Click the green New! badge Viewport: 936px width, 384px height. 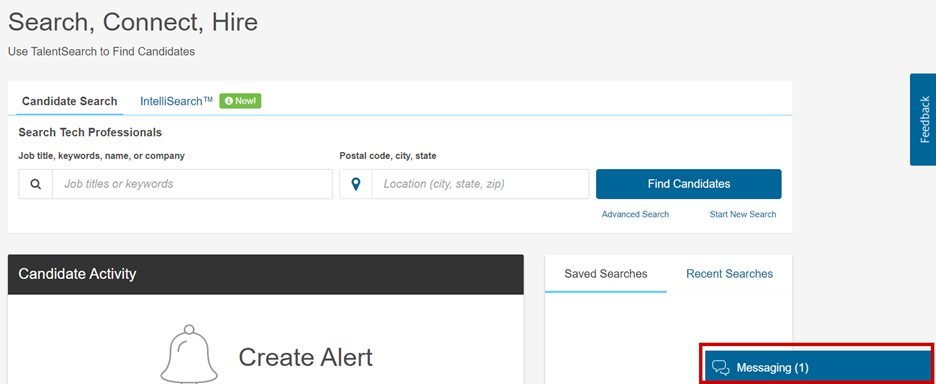click(241, 102)
